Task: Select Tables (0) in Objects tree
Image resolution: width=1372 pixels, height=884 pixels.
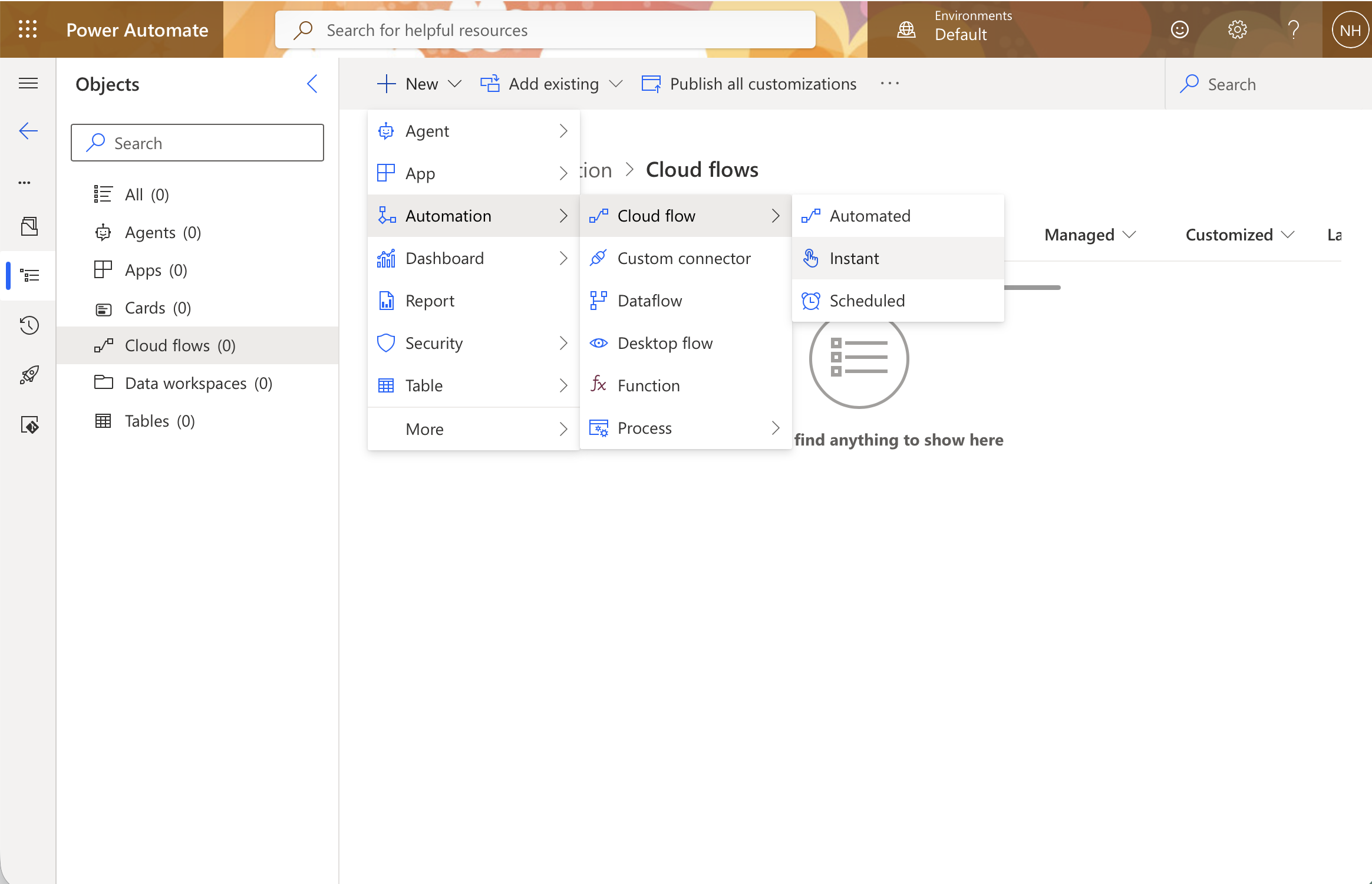Action: pyautogui.click(x=197, y=421)
